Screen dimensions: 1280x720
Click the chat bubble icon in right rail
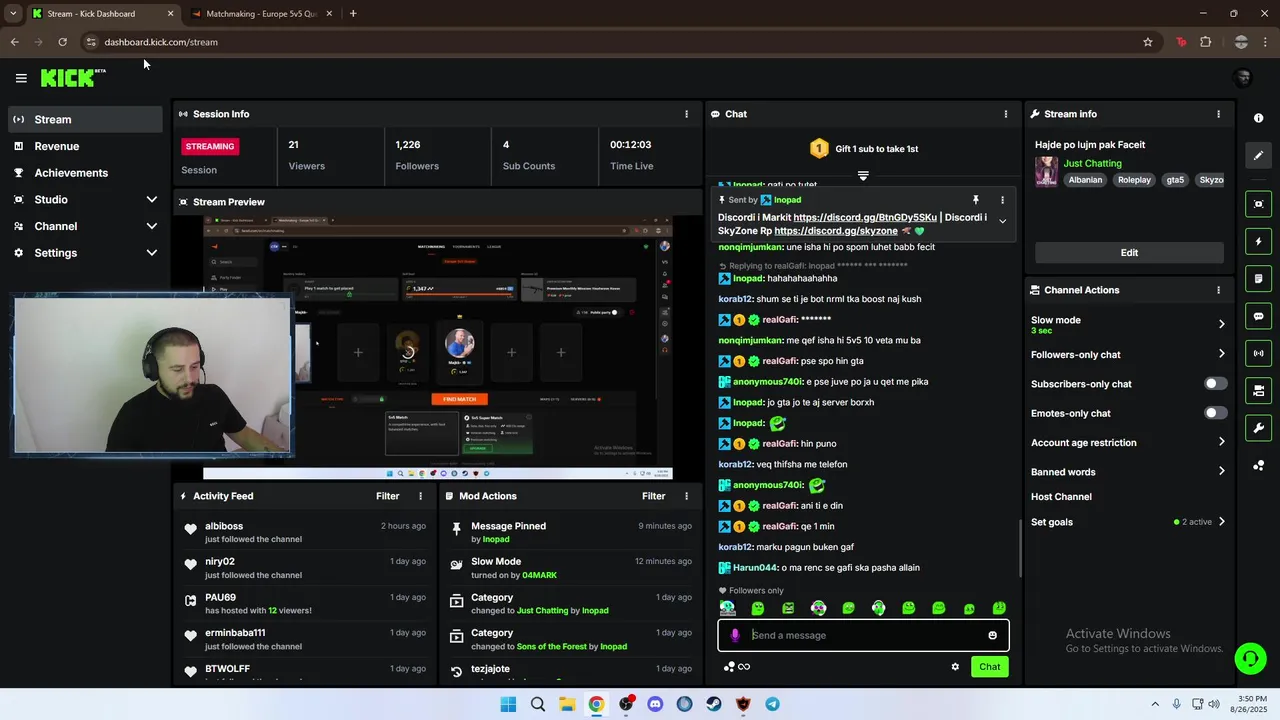click(x=1258, y=316)
